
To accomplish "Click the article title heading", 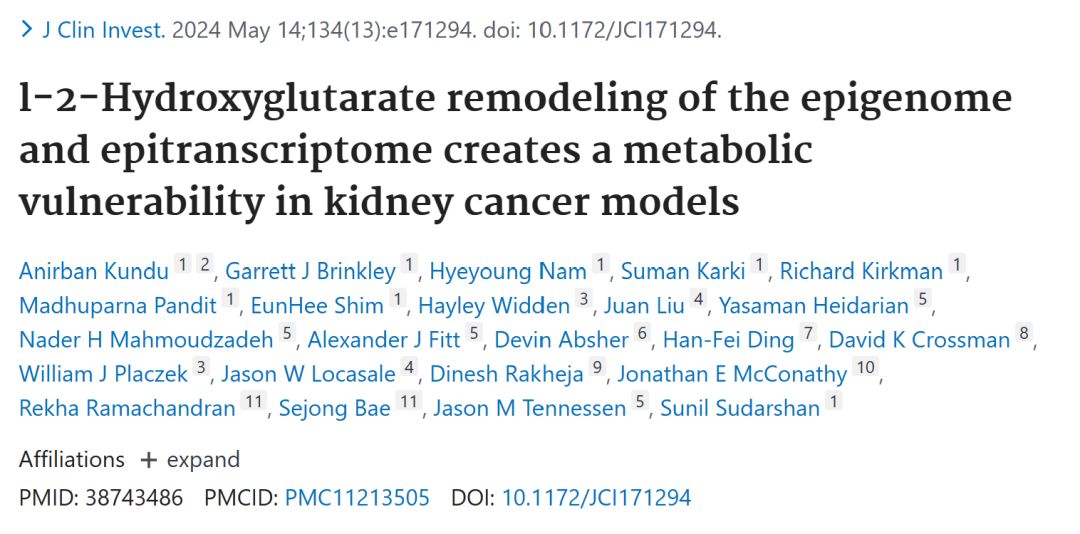I will pos(515,150).
